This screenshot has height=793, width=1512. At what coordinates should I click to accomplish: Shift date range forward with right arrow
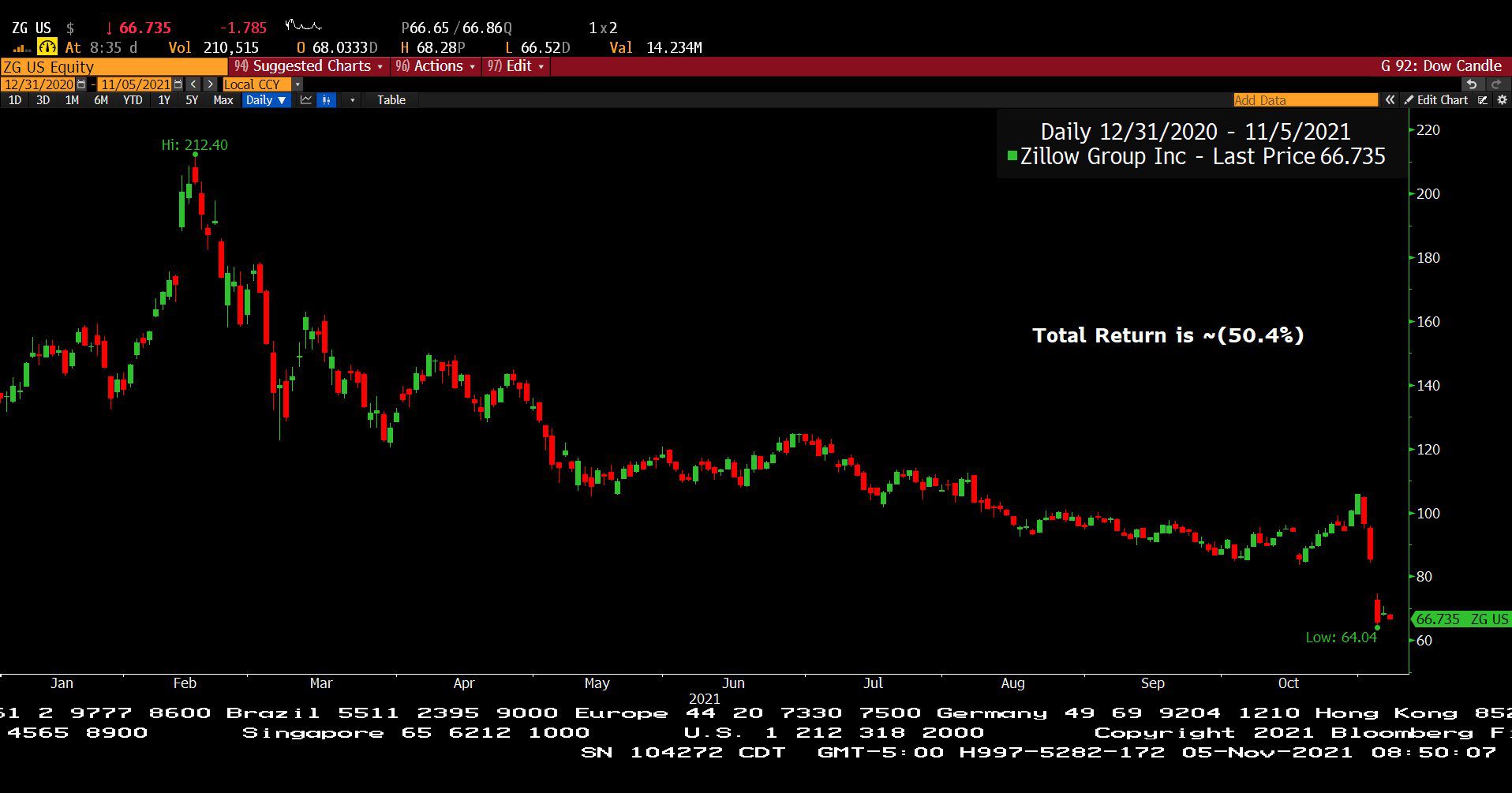point(210,84)
